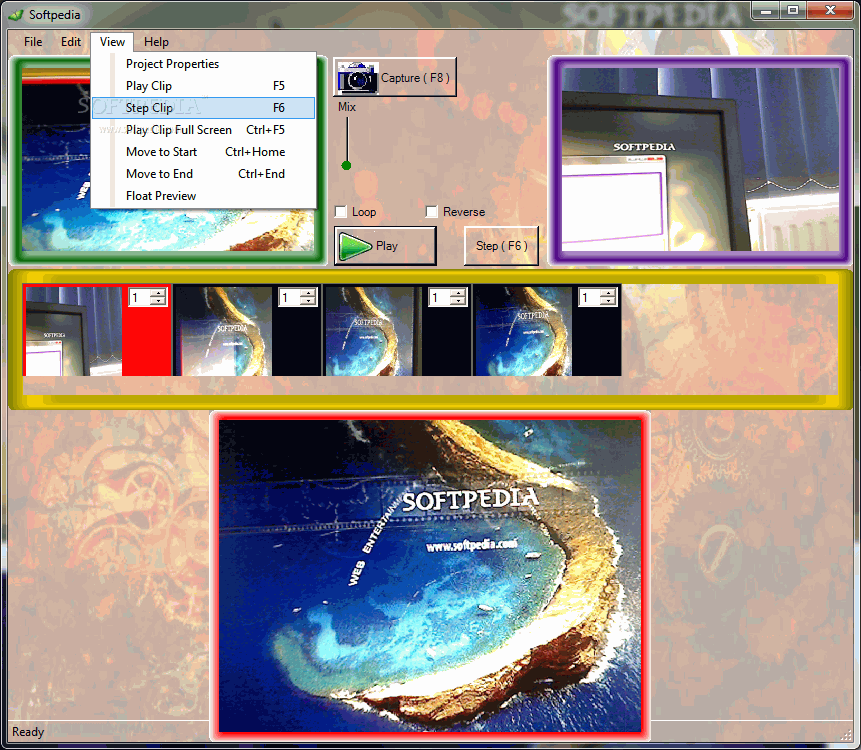Open the File menu
Image resolution: width=861 pixels, height=750 pixels.
pyautogui.click(x=33, y=42)
